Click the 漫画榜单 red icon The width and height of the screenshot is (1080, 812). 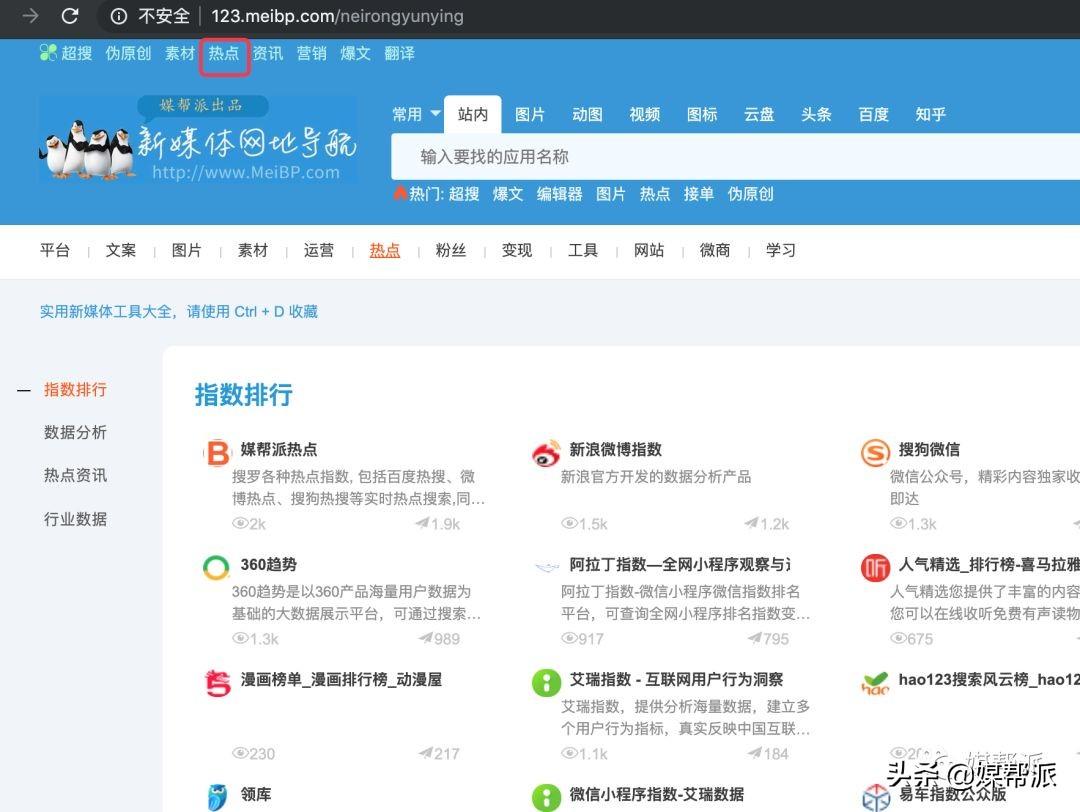tap(218, 682)
